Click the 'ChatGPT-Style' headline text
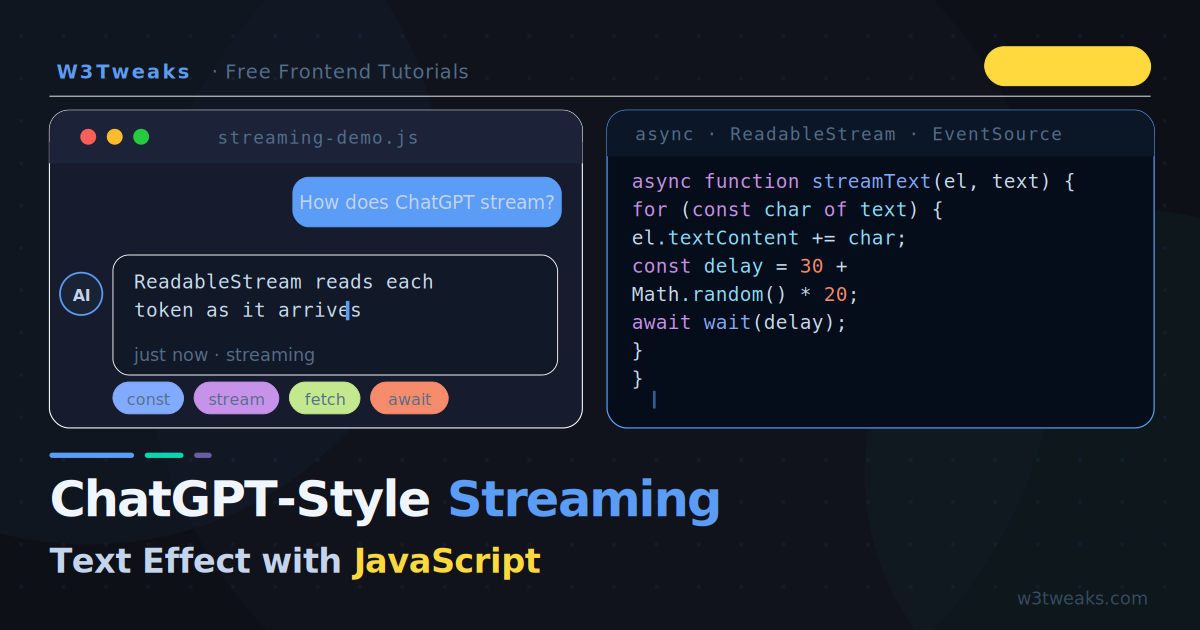 click(240, 499)
